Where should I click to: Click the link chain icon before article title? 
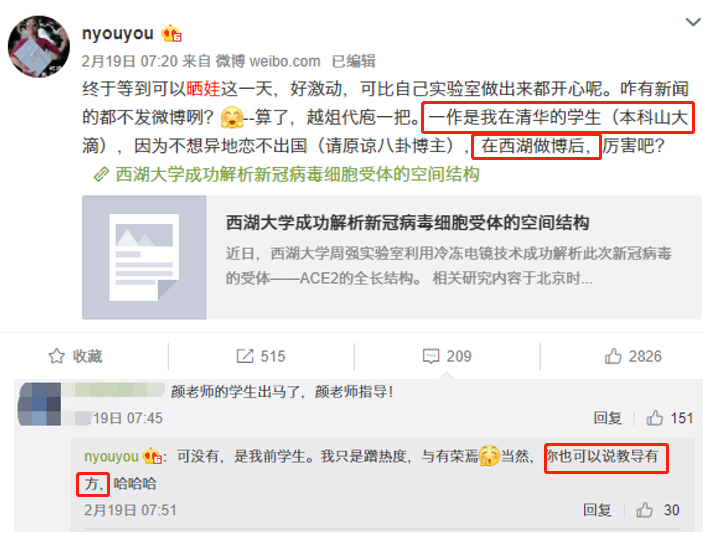101,174
